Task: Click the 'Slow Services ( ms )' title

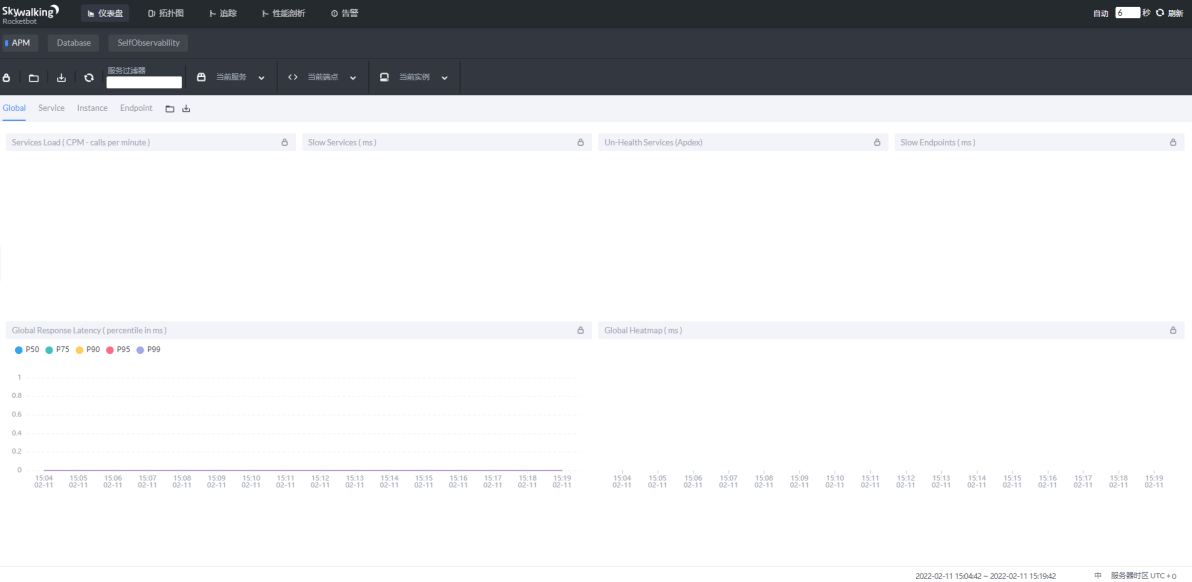Action: click(342, 142)
